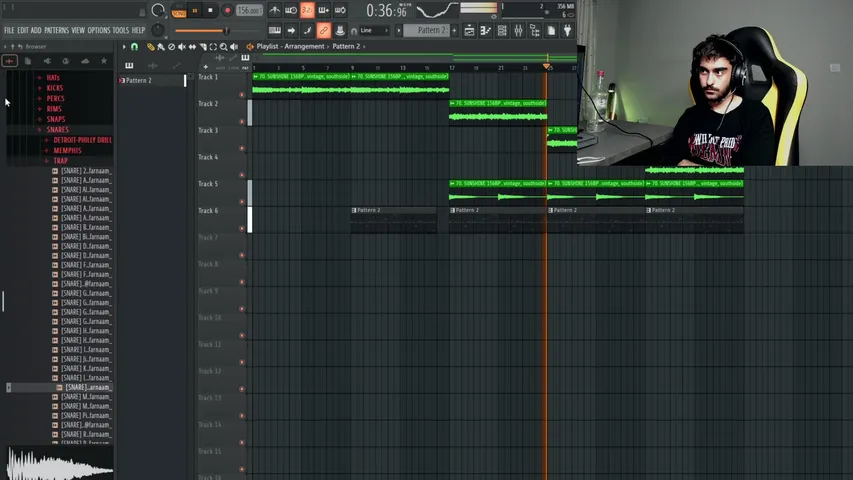Open the OPTIONS menu
Image resolution: width=853 pixels, height=480 pixels.
(x=99, y=31)
